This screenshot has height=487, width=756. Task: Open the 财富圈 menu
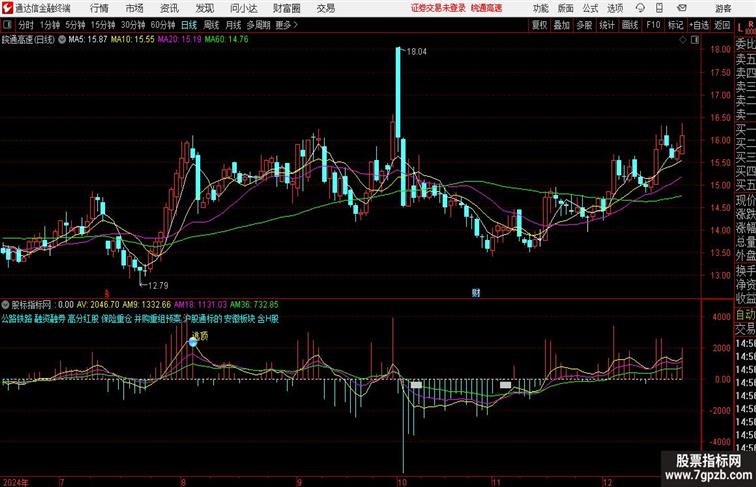pyautogui.click(x=286, y=8)
